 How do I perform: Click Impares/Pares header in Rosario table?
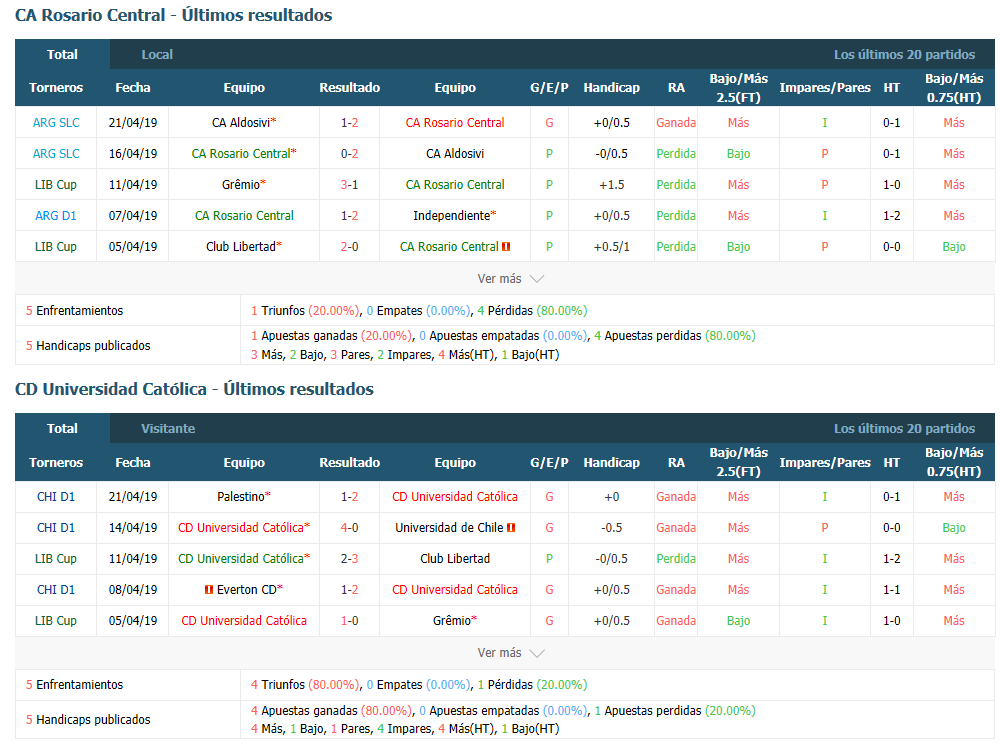click(825, 88)
